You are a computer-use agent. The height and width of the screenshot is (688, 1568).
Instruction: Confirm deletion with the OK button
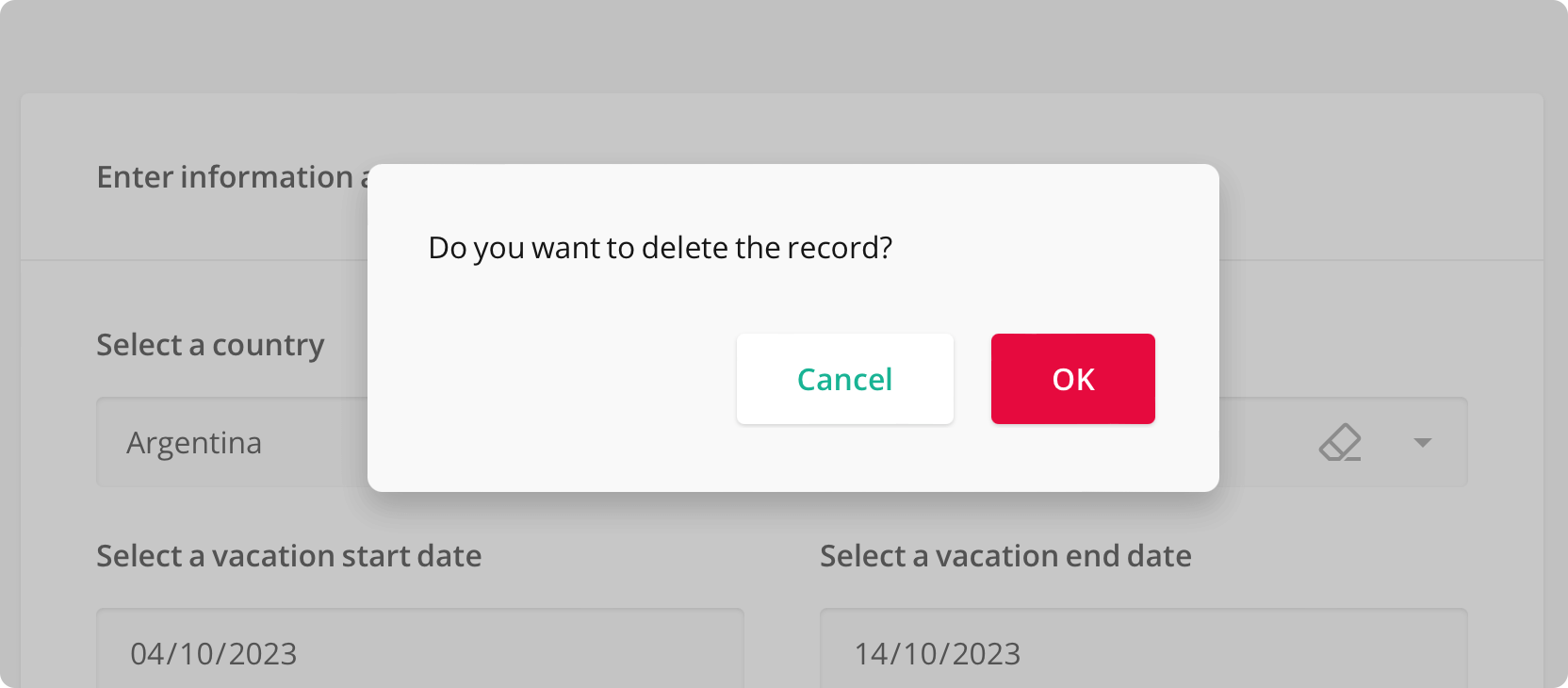coord(1072,378)
